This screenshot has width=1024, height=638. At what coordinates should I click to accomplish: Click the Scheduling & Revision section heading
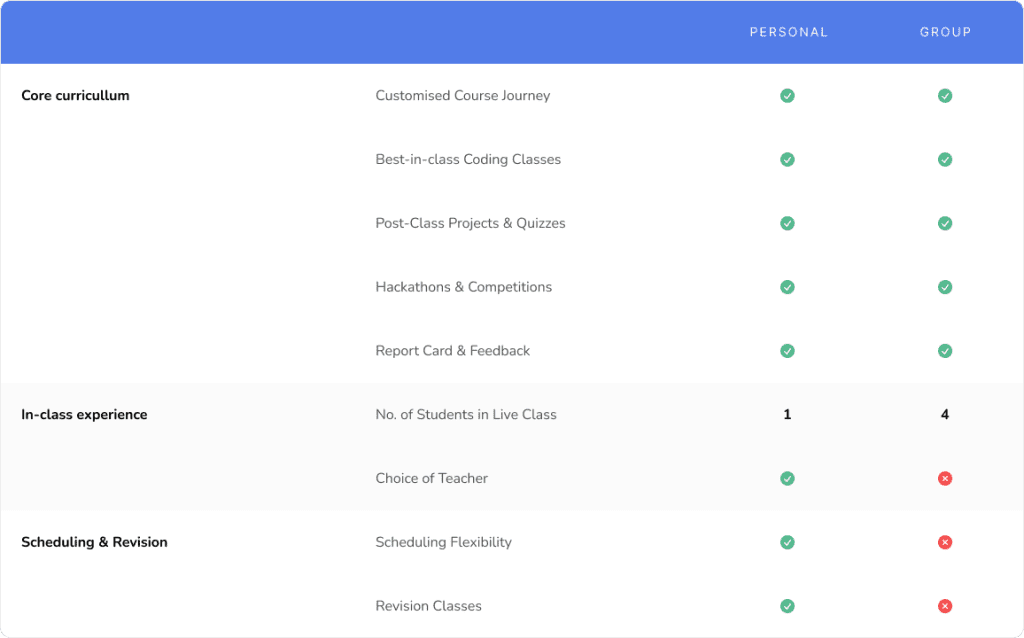click(x=94, y=542)
